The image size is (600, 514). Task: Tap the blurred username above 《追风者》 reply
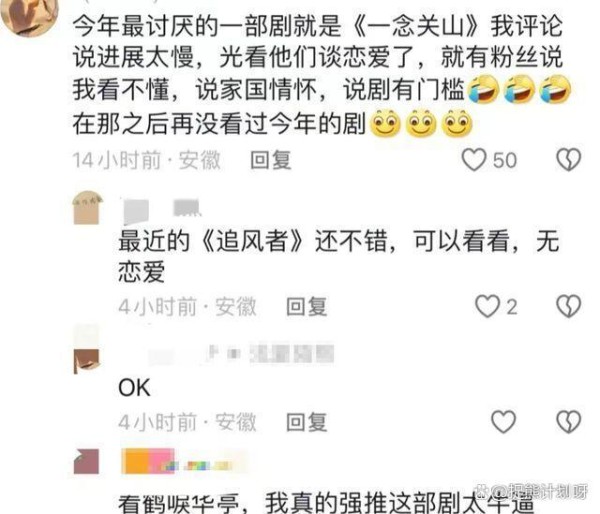coord(161,210)
